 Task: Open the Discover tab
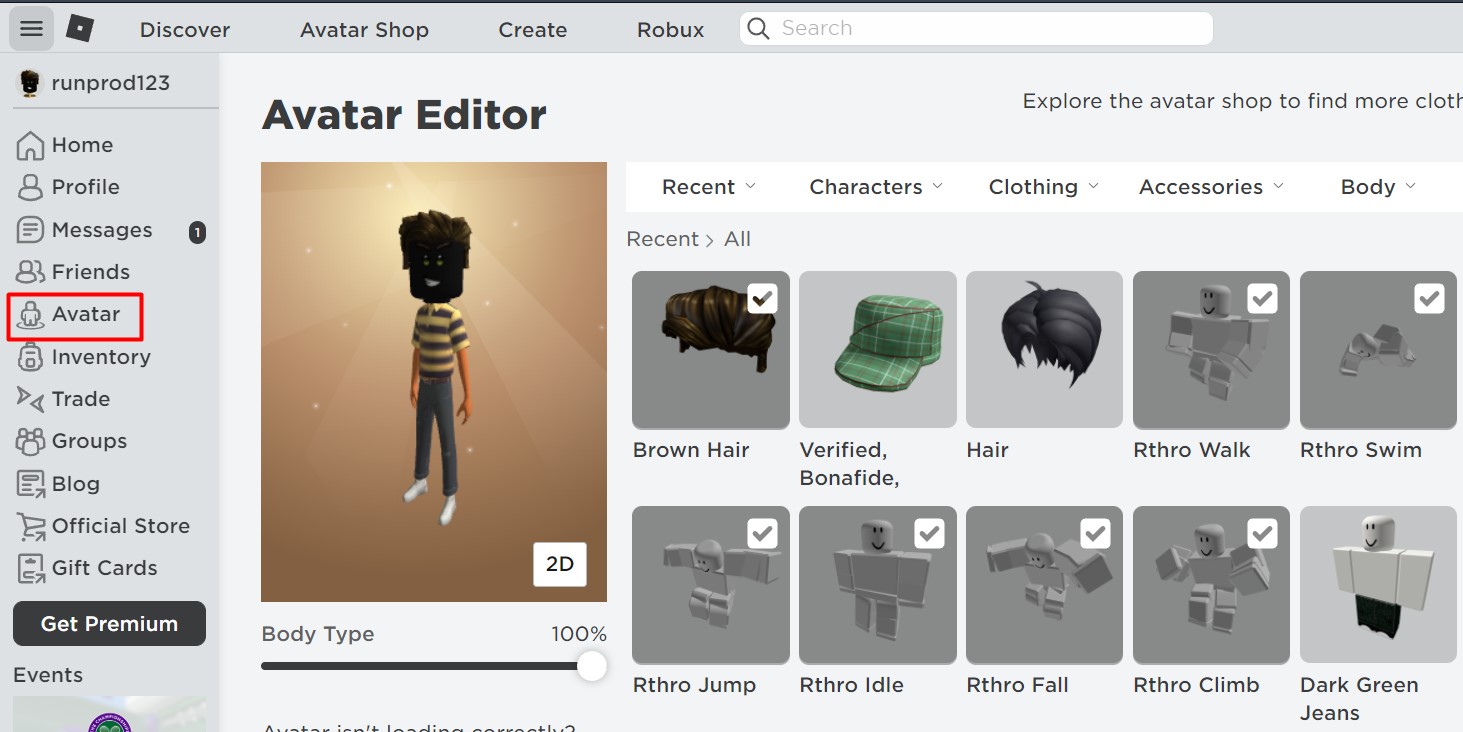pyautogui.click(x=185, y=30)
